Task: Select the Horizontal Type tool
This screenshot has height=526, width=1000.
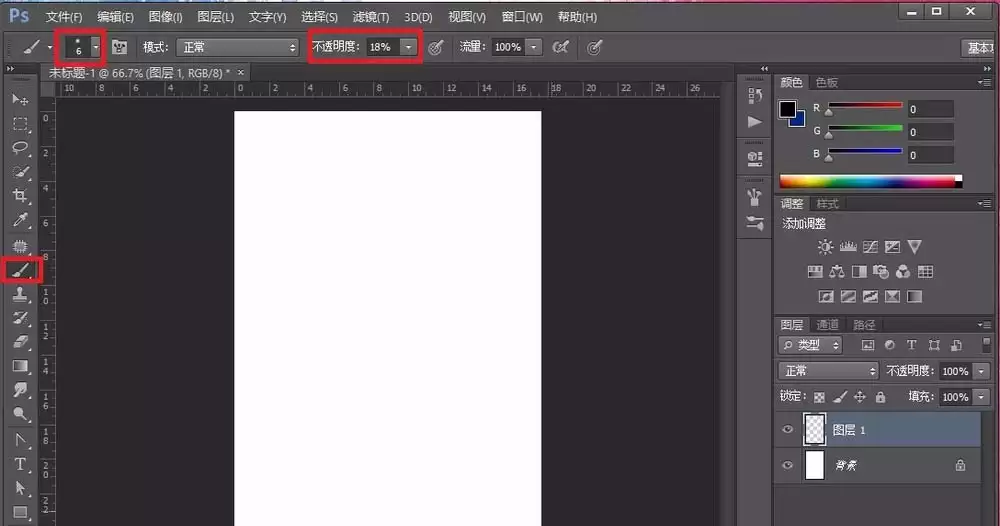Action: point(20,464)
